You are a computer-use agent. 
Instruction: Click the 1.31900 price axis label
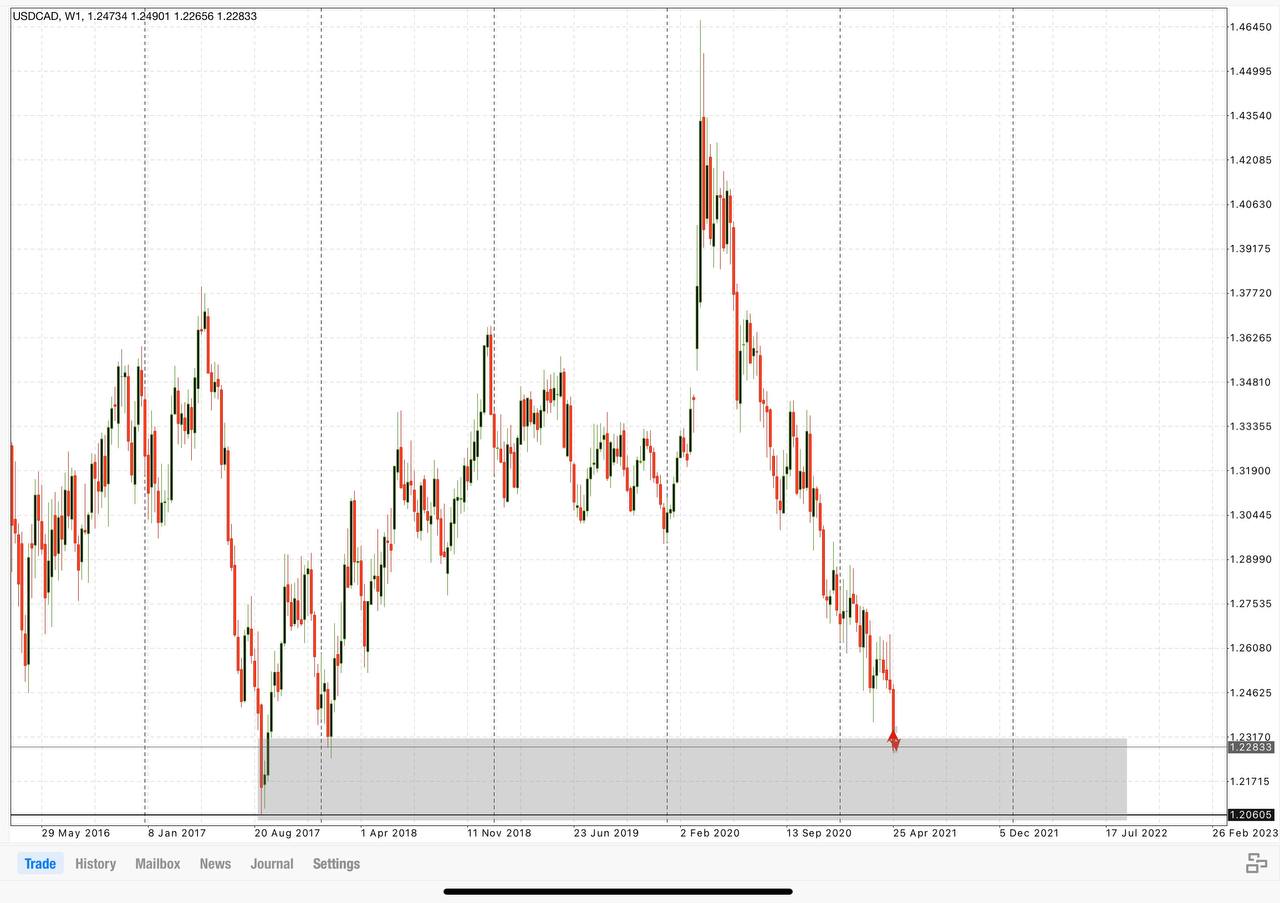point(1253,471)
